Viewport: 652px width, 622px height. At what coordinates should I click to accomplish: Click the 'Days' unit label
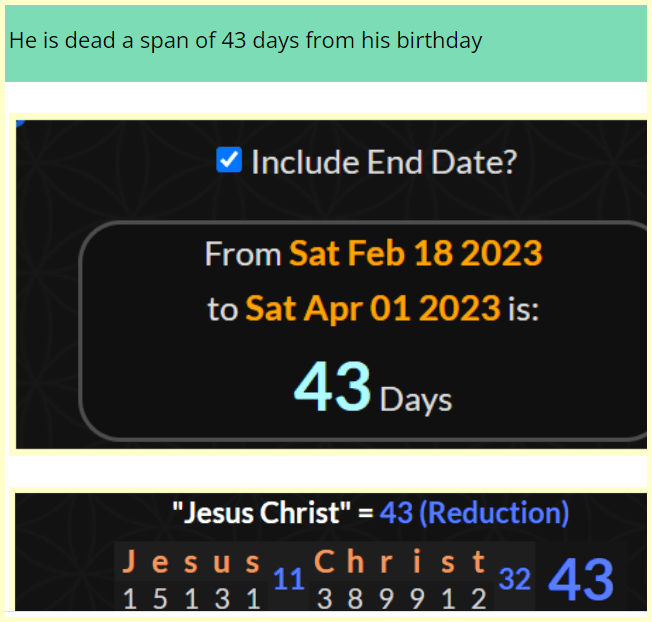coord(416,400)
